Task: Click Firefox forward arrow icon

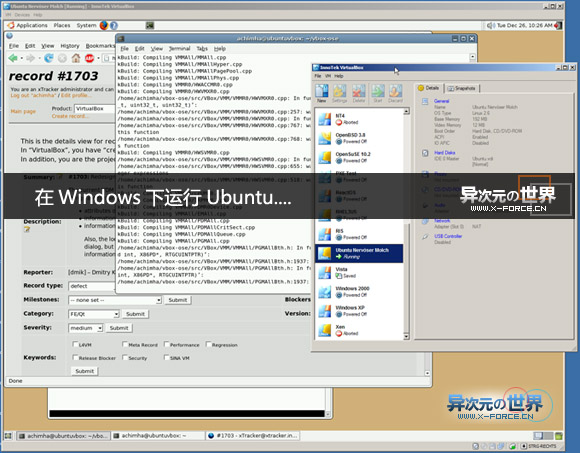Action: [x=31, y=58]
